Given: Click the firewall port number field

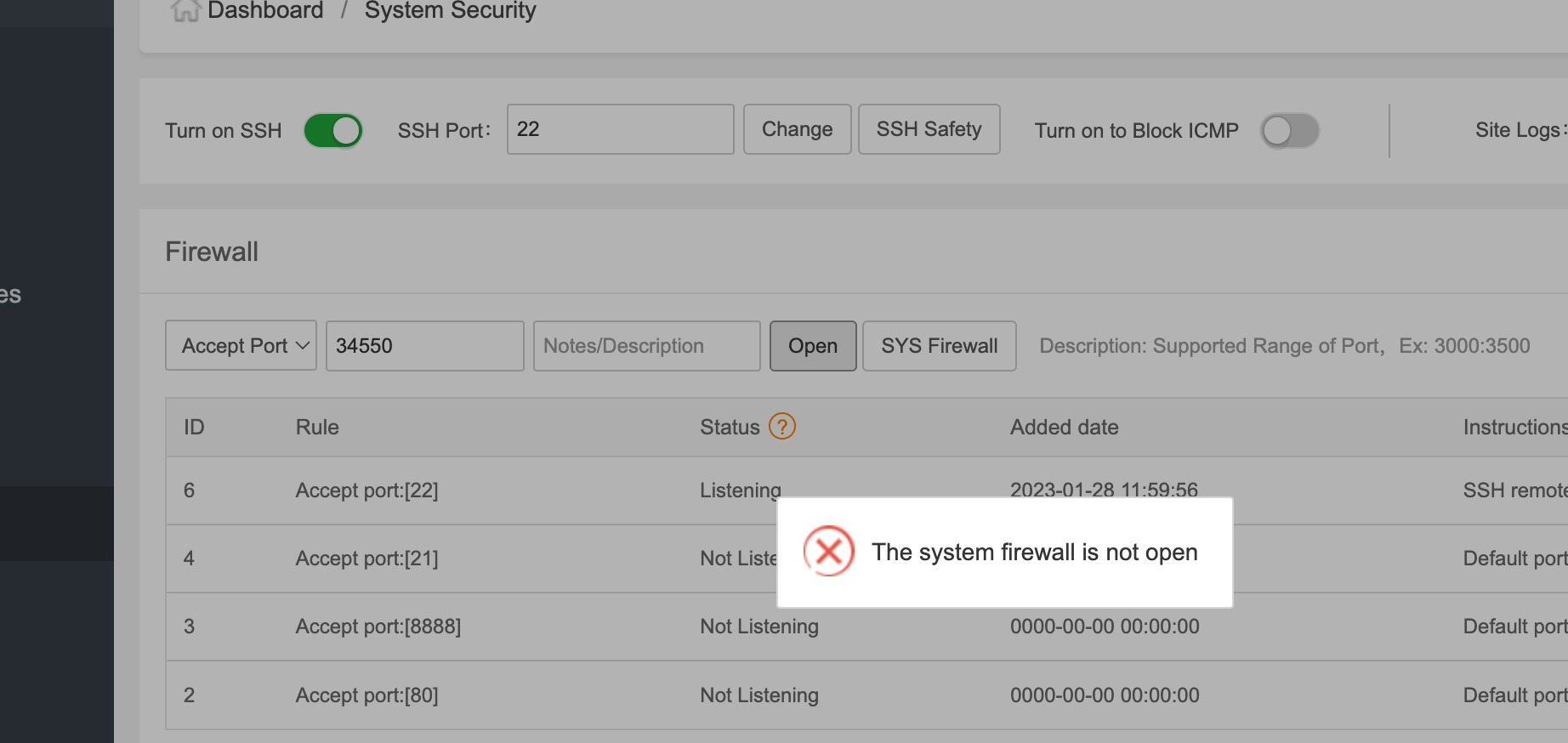Looking at the screenshot, I should [424, 346].
